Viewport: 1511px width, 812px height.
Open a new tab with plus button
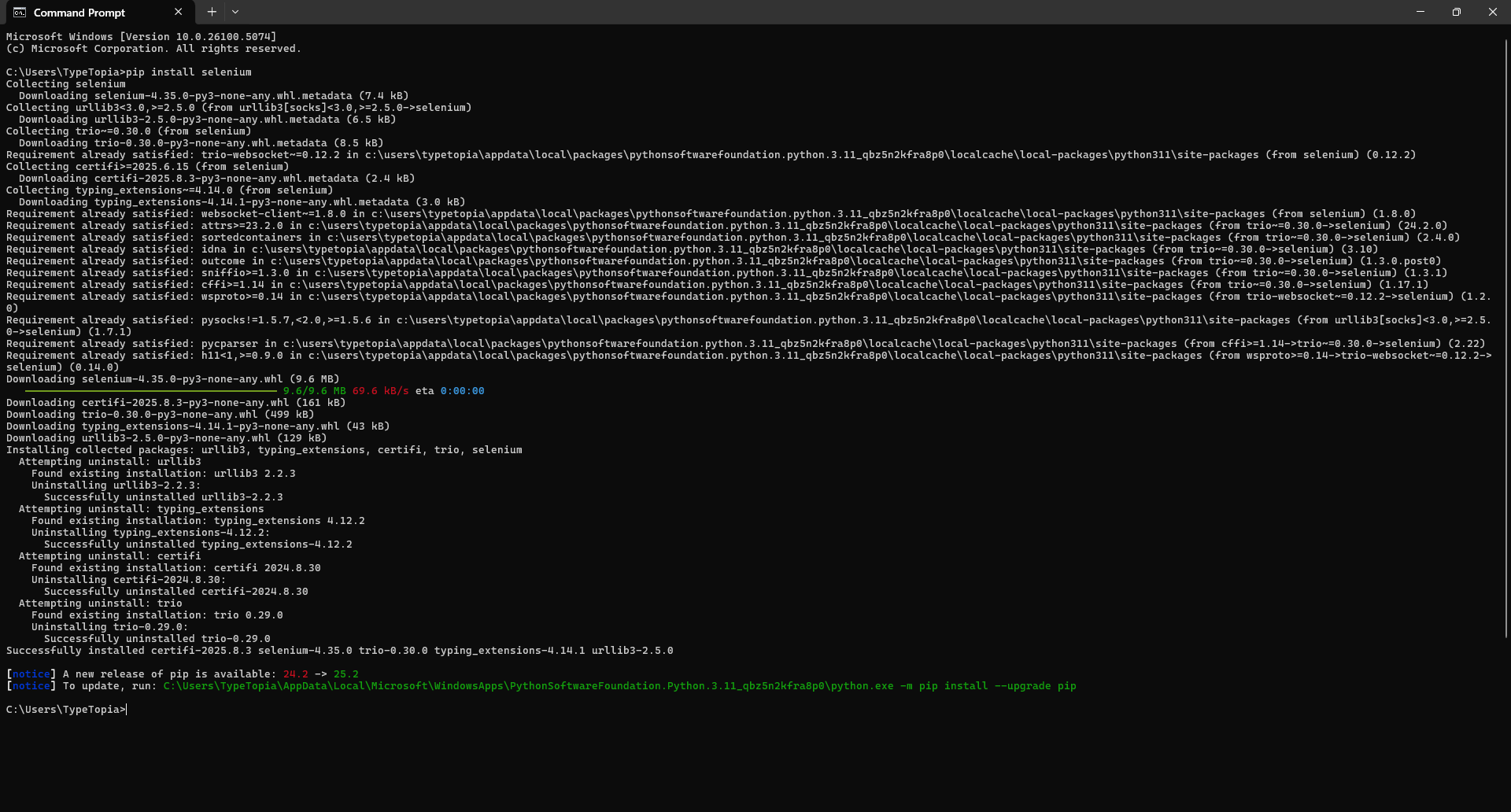click(x=212, y=12)
